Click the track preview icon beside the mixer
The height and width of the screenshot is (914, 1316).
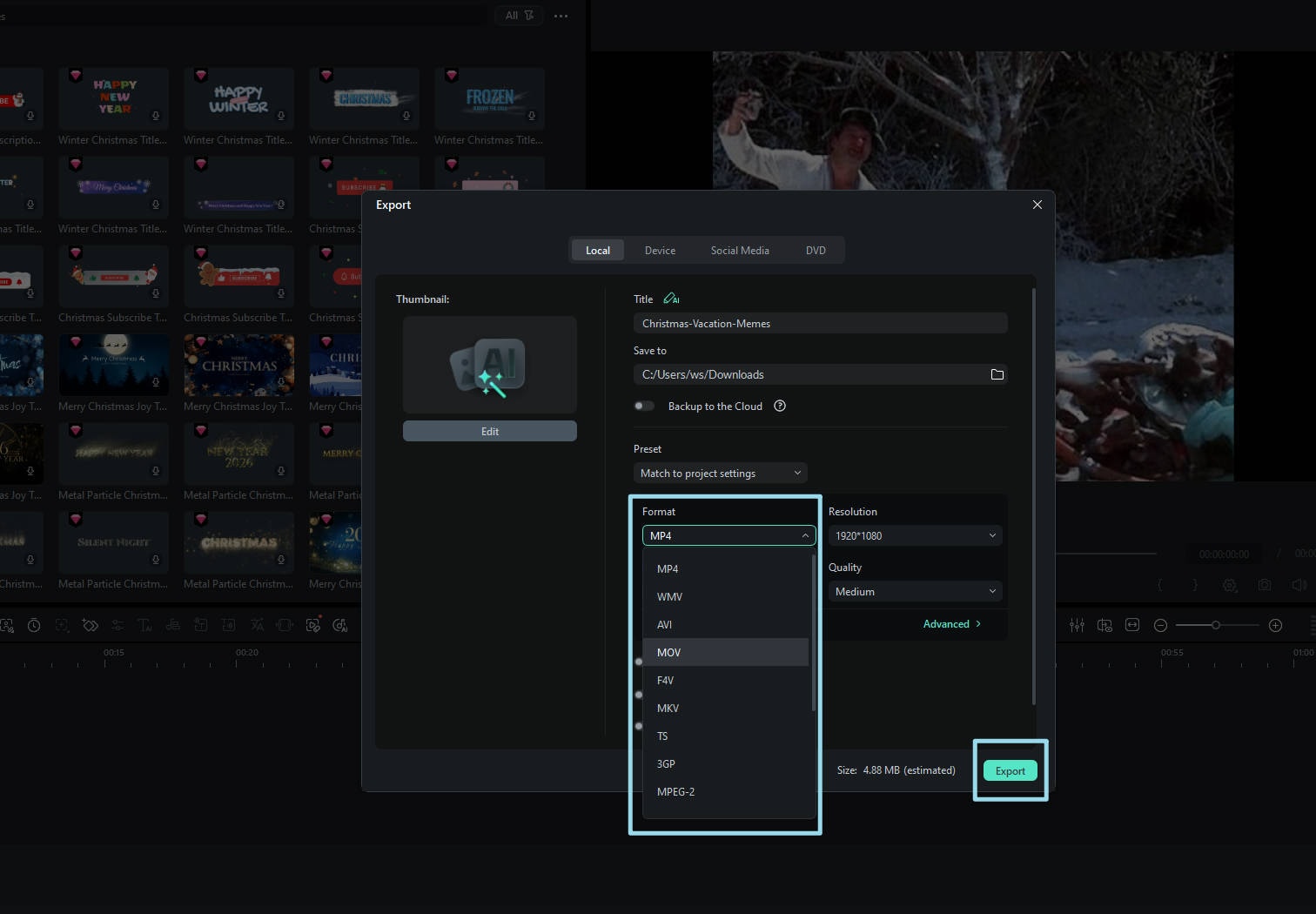click(x=1104, y=625)
